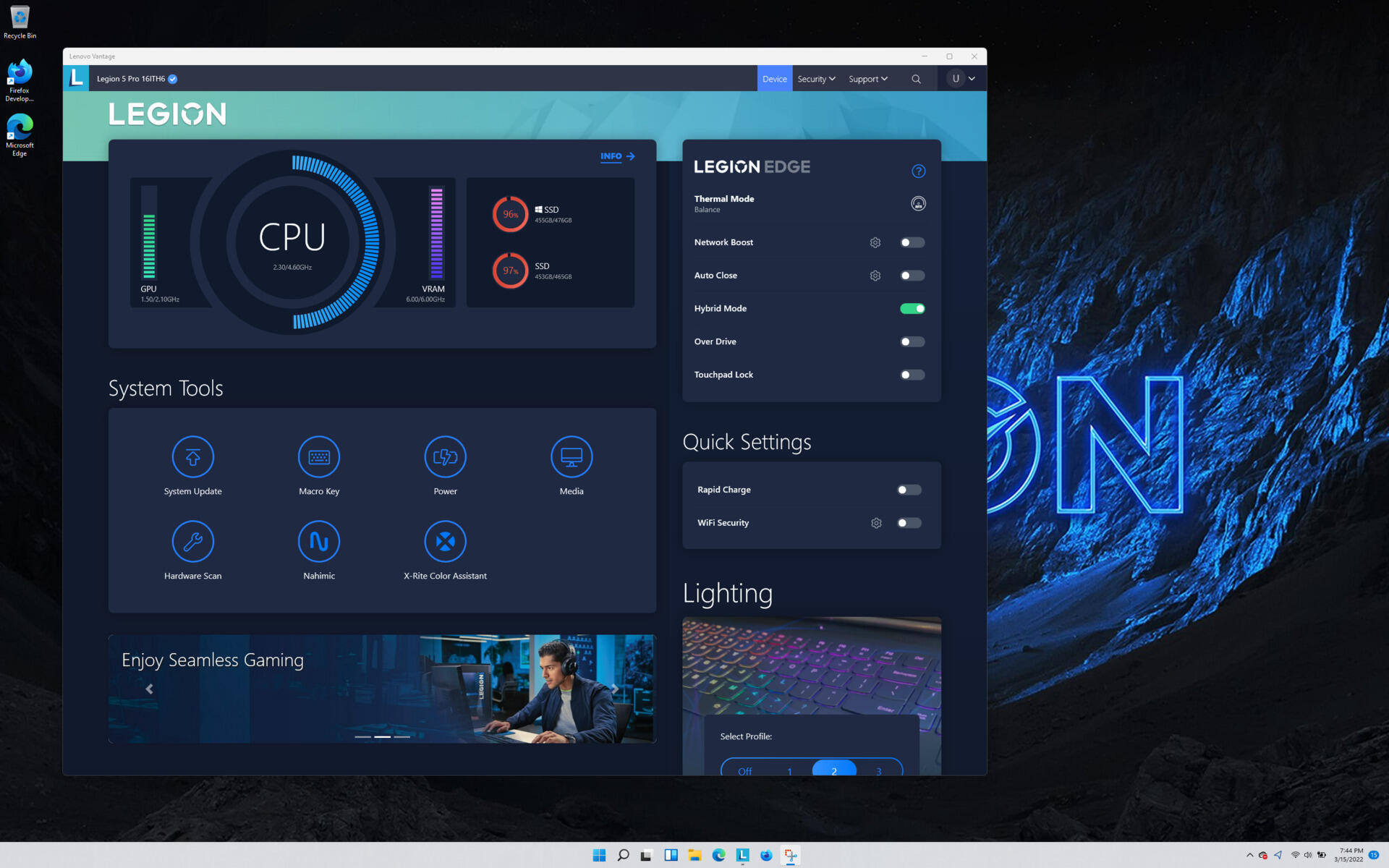Select lighting profile 2
This screenshot has width=1389, height=868.
(834, 770)
